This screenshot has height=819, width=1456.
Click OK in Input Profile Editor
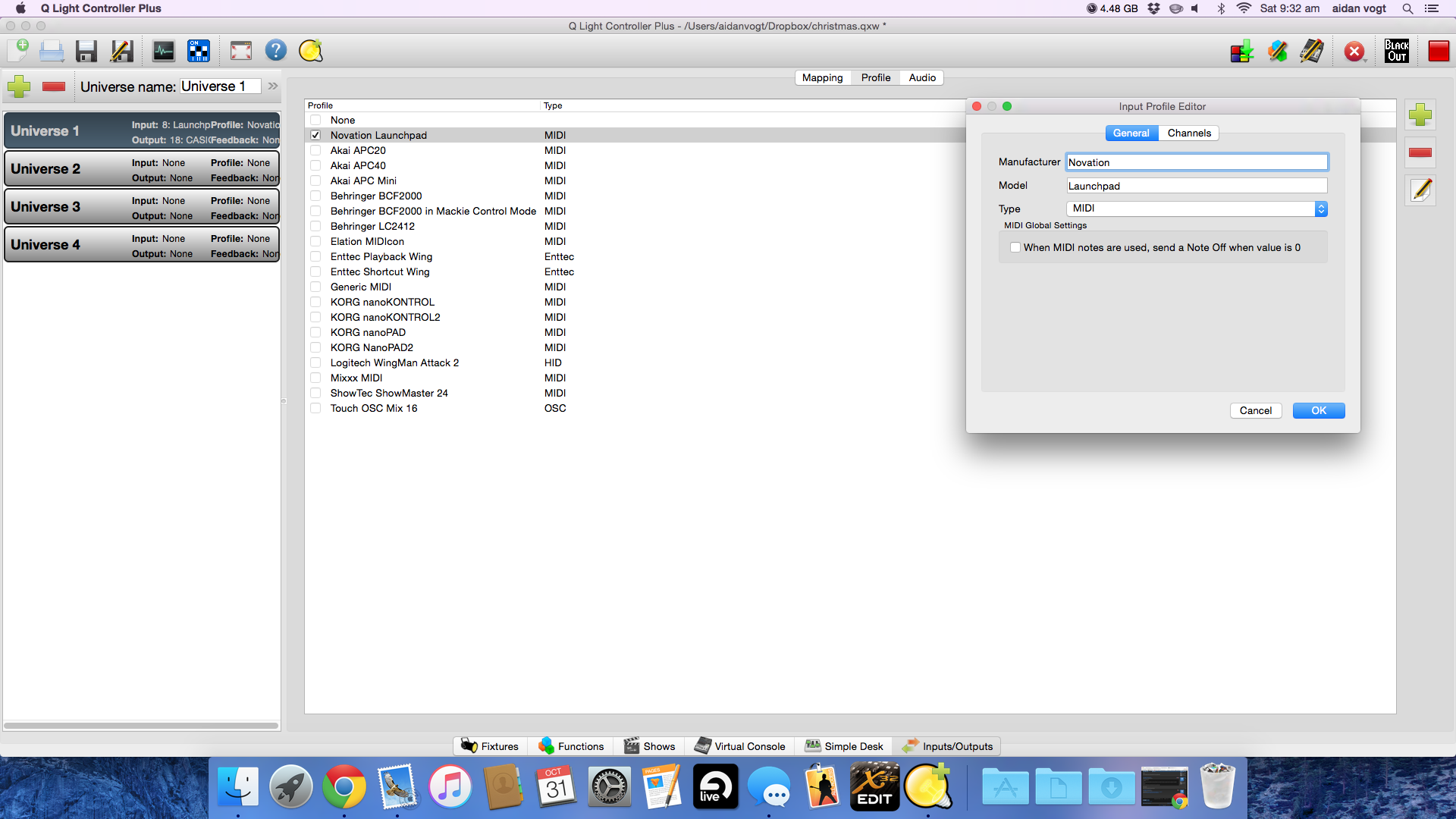tap(1319, 410)
